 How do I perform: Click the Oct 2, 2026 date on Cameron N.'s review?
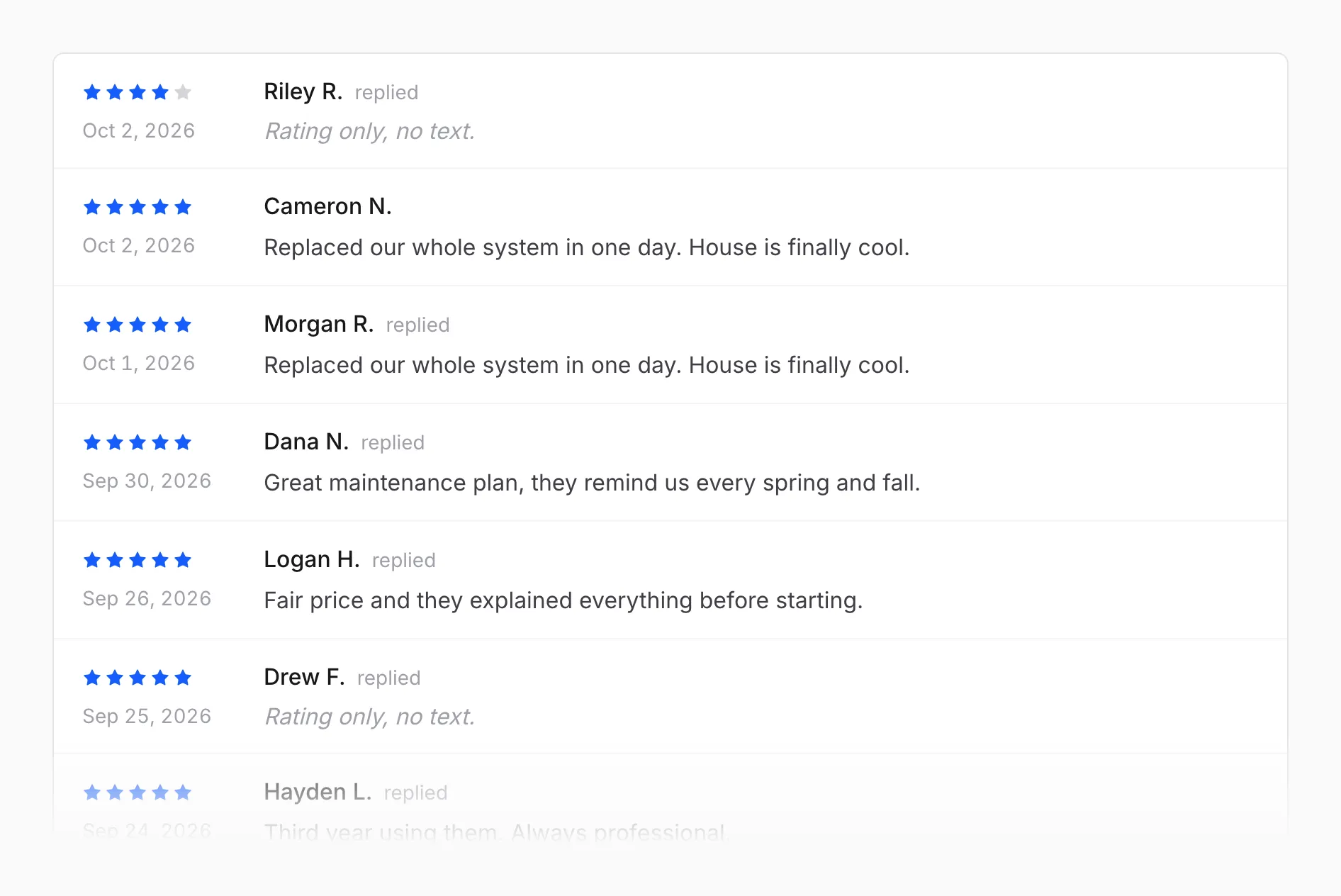(x=139, y=246)
